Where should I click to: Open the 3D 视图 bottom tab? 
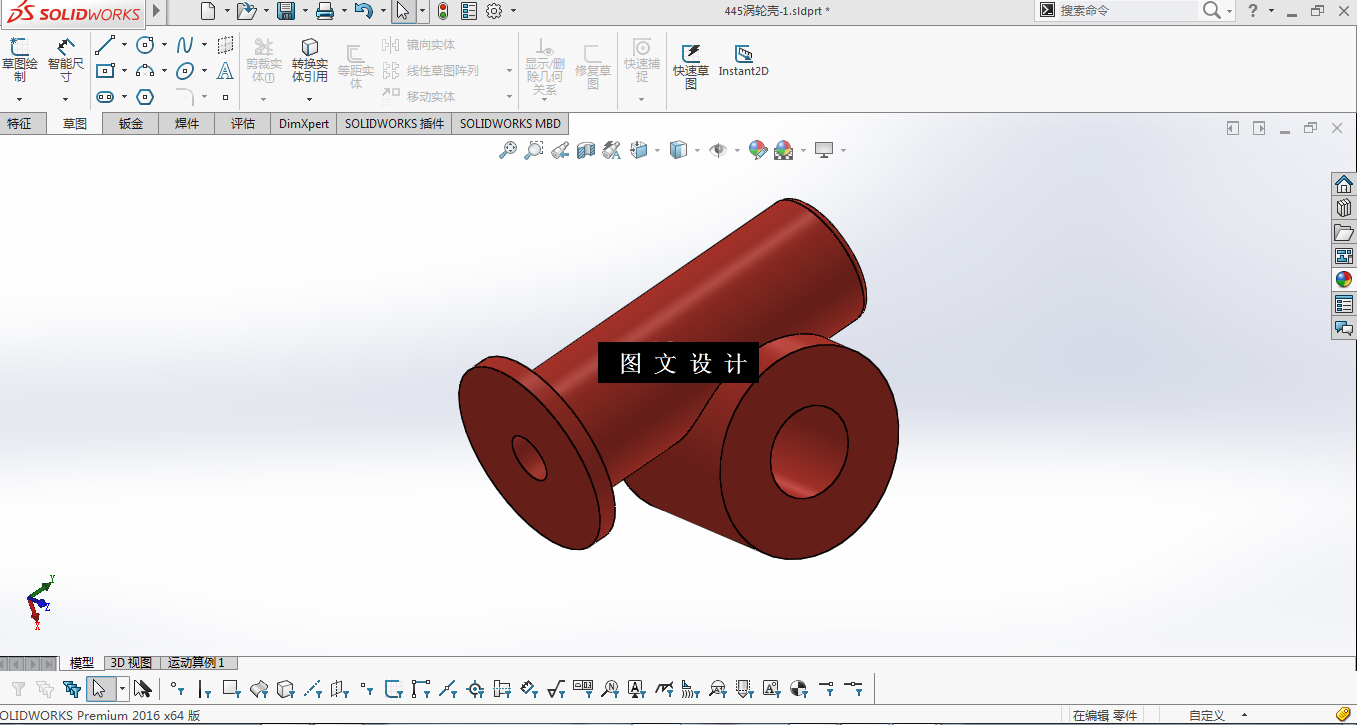coord(131,663)
